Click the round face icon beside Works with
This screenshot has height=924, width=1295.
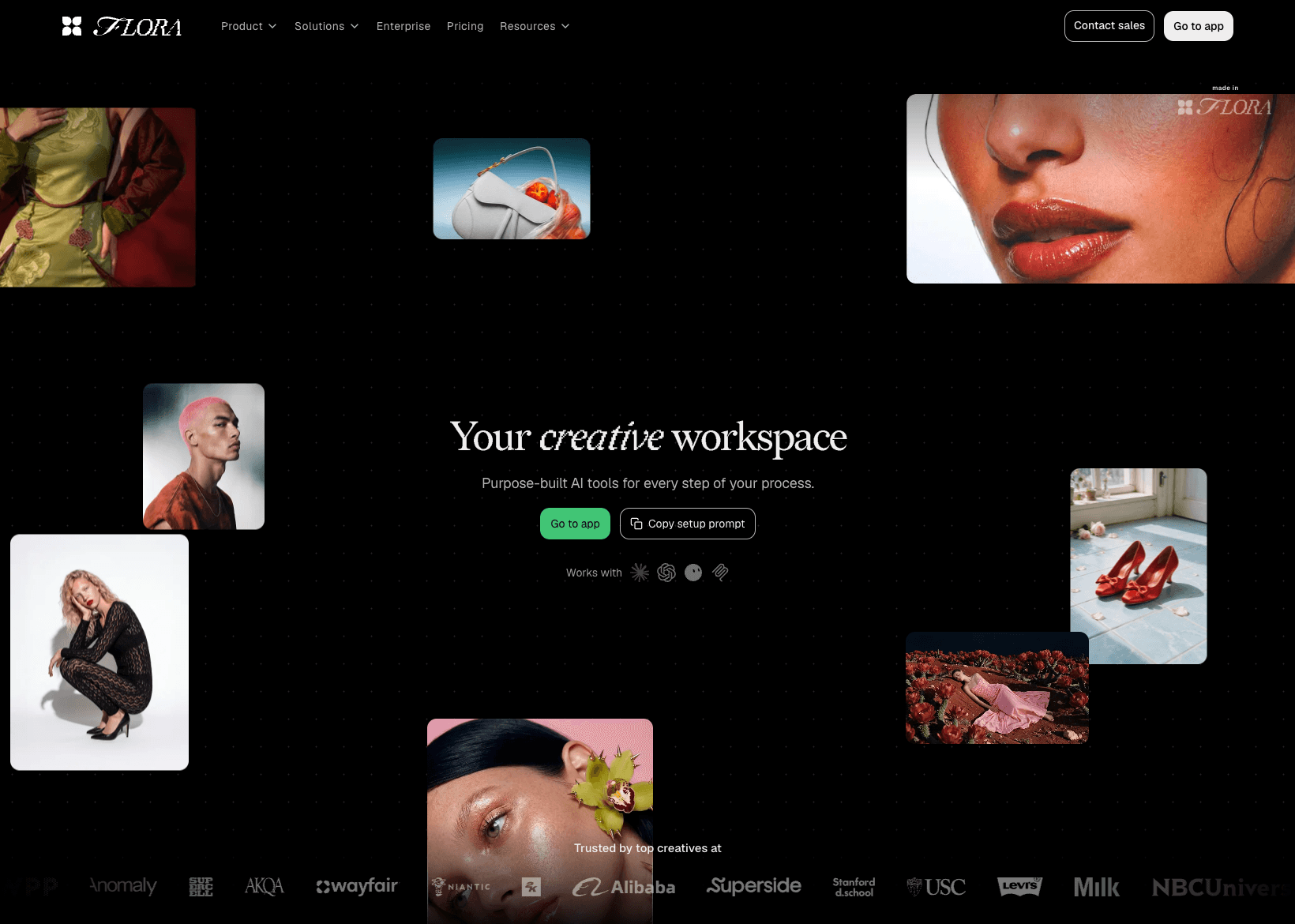point(693,573)
